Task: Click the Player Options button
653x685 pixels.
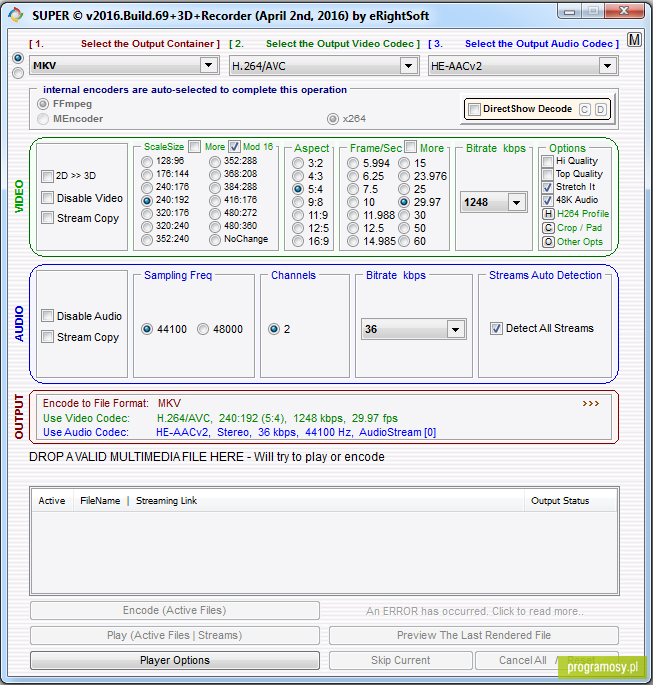Action: pos(175,660)
